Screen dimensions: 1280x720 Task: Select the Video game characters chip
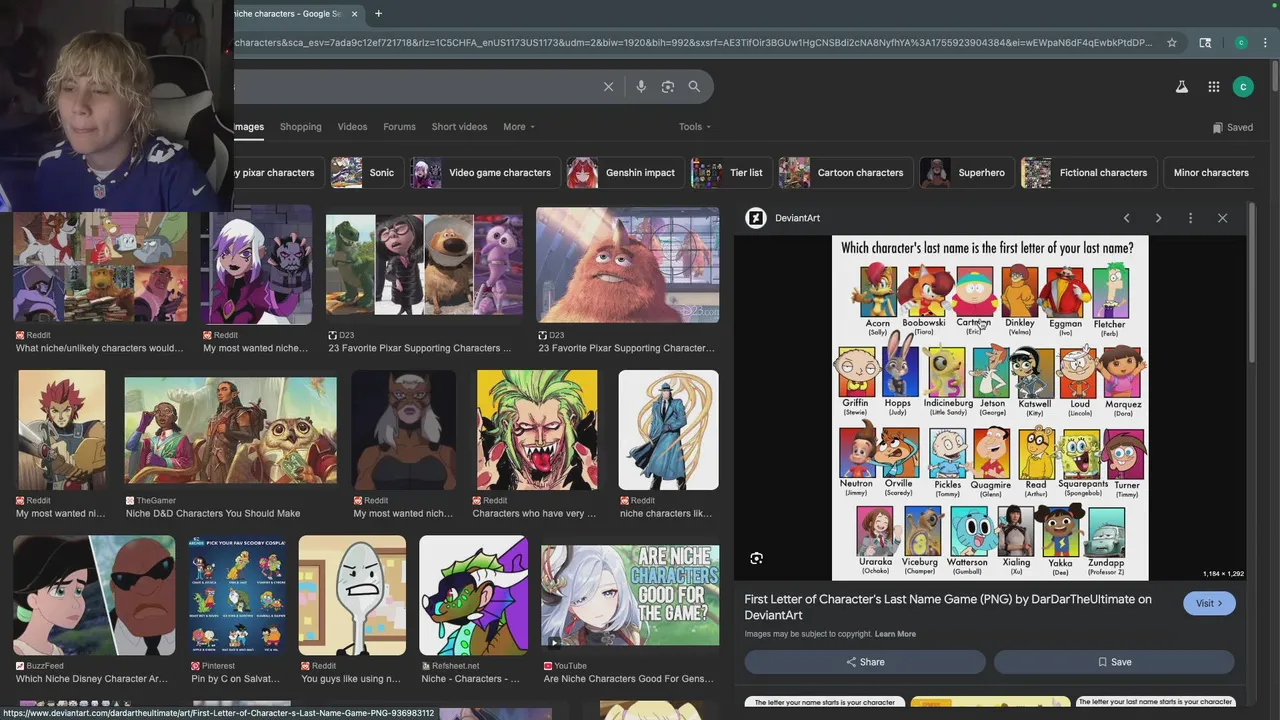pos(483,173)
